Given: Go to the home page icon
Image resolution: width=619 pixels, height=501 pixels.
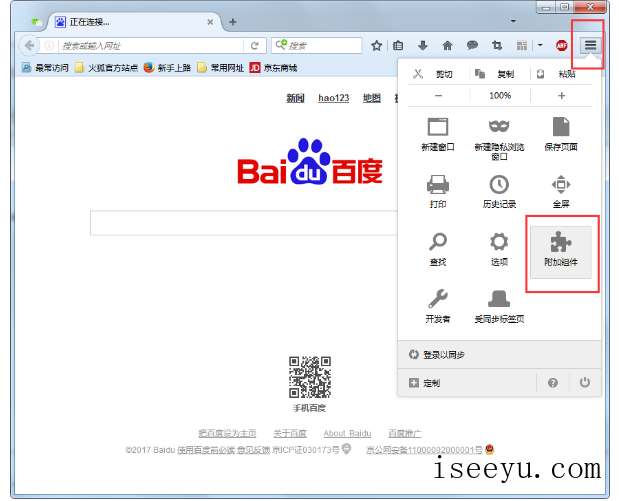Looking at the screenshot, I should [447, 45].
